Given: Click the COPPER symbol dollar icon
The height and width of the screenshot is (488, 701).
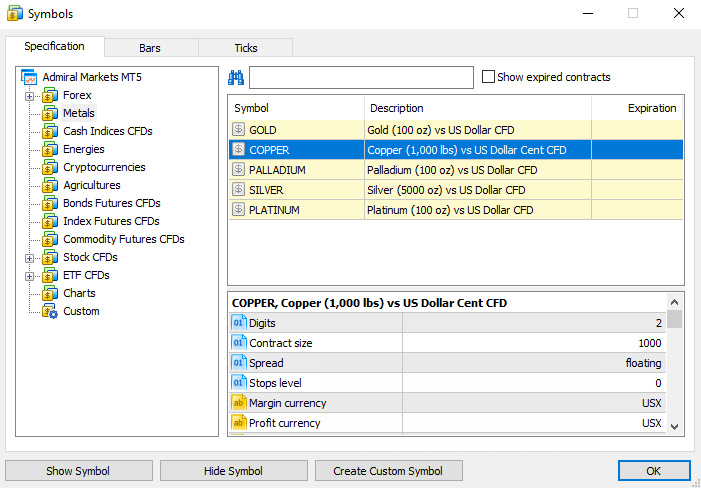Looking at the screenshot, I should (x=239, y=149).
